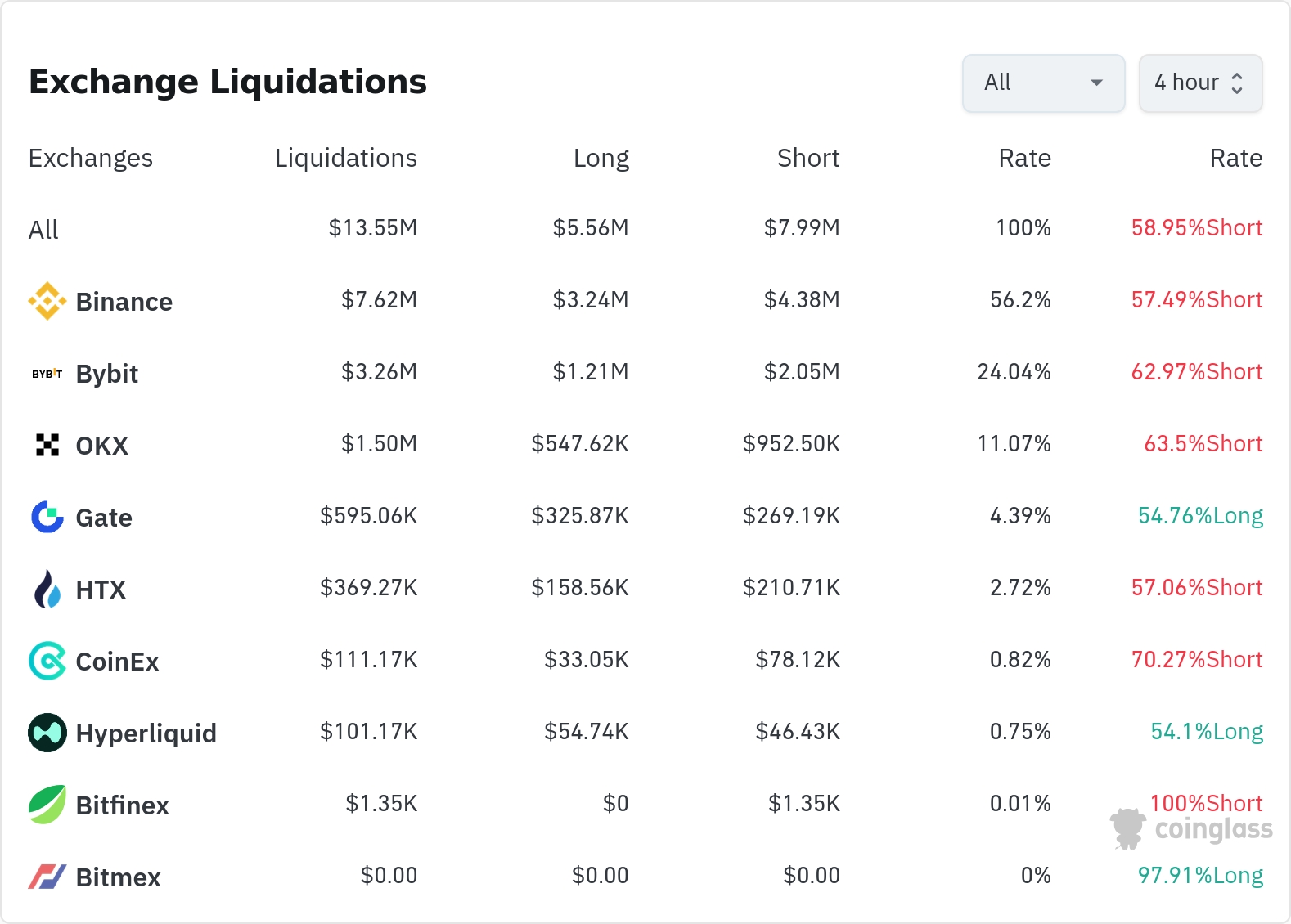The width and height of the screenshot is (1291, 924).
Task: Click the Liquidations column header
Action: click(x=345, y=158)
